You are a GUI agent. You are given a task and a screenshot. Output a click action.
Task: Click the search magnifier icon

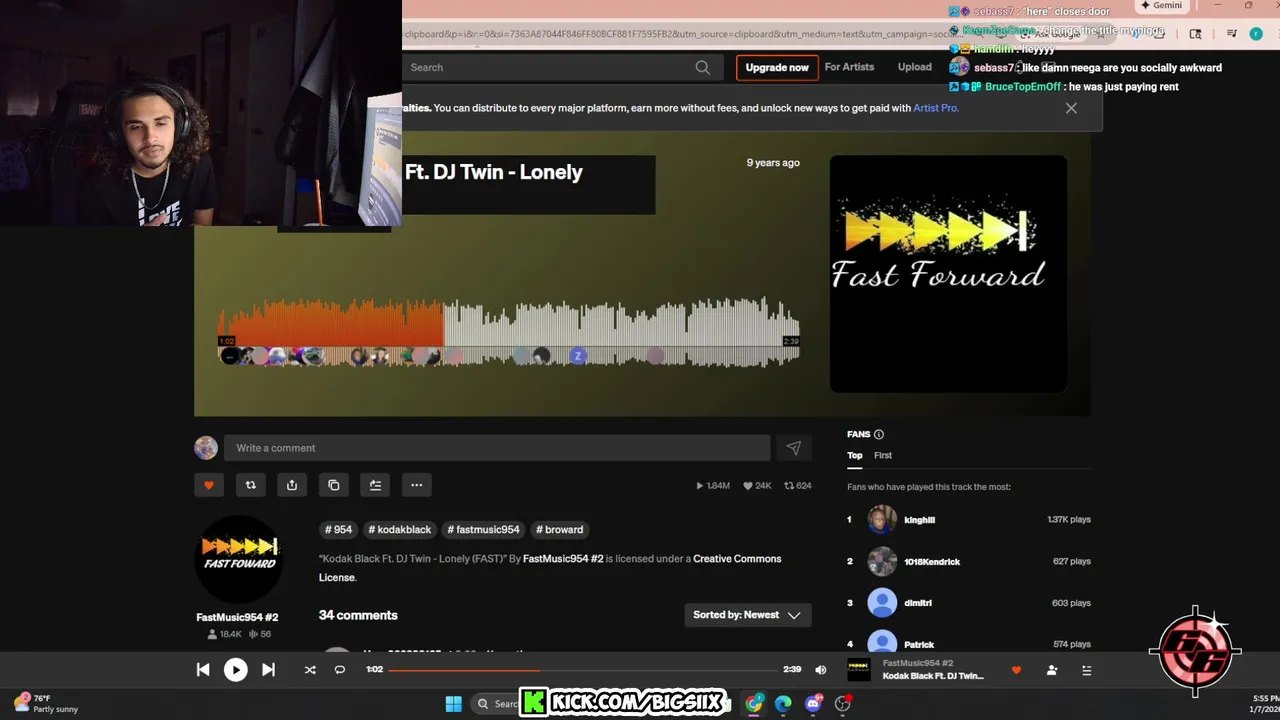(x=703, y=67)
